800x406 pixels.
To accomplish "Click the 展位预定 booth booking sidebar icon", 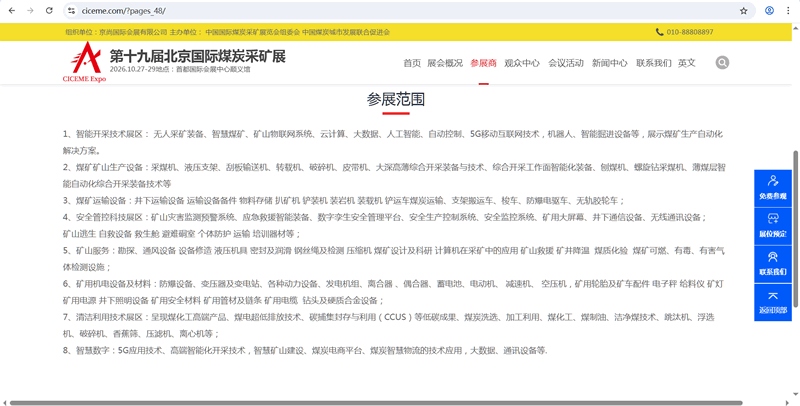I will click(773, 225).
